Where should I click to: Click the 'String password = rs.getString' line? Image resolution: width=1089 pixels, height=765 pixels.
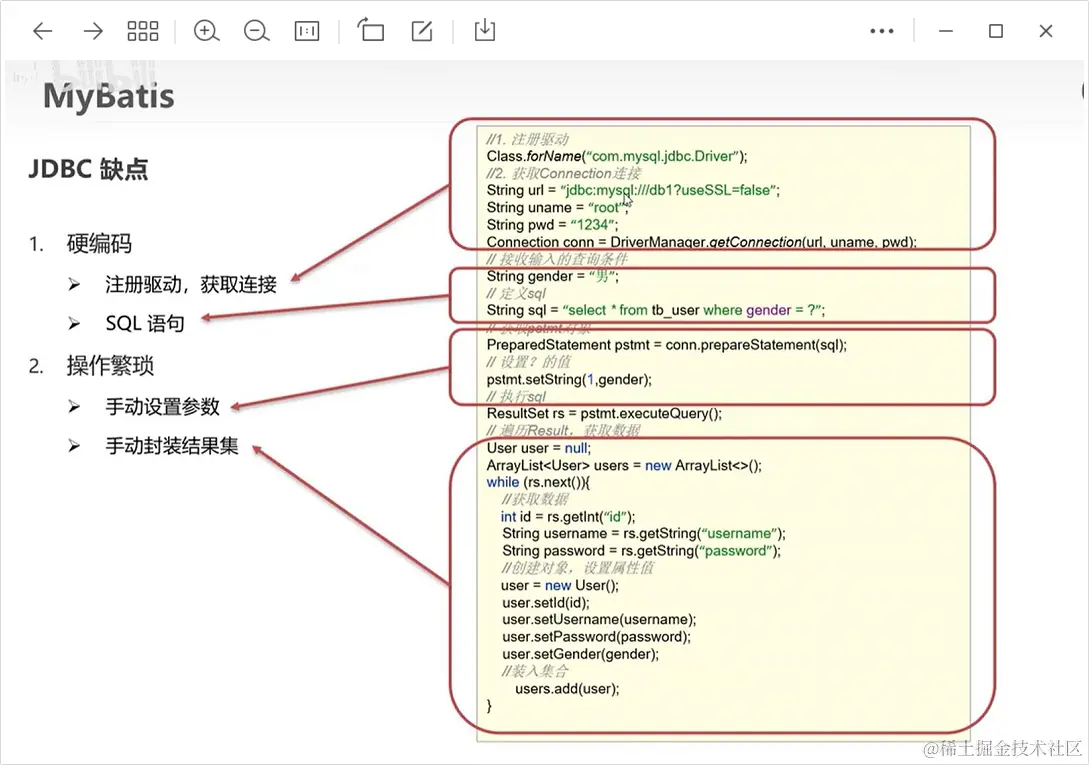pos(641,551)
